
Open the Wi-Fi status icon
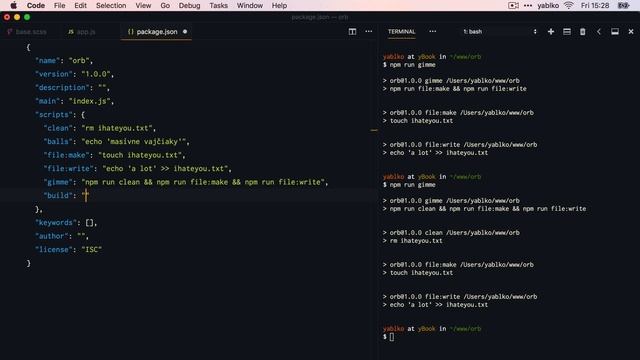click(569, 5)
